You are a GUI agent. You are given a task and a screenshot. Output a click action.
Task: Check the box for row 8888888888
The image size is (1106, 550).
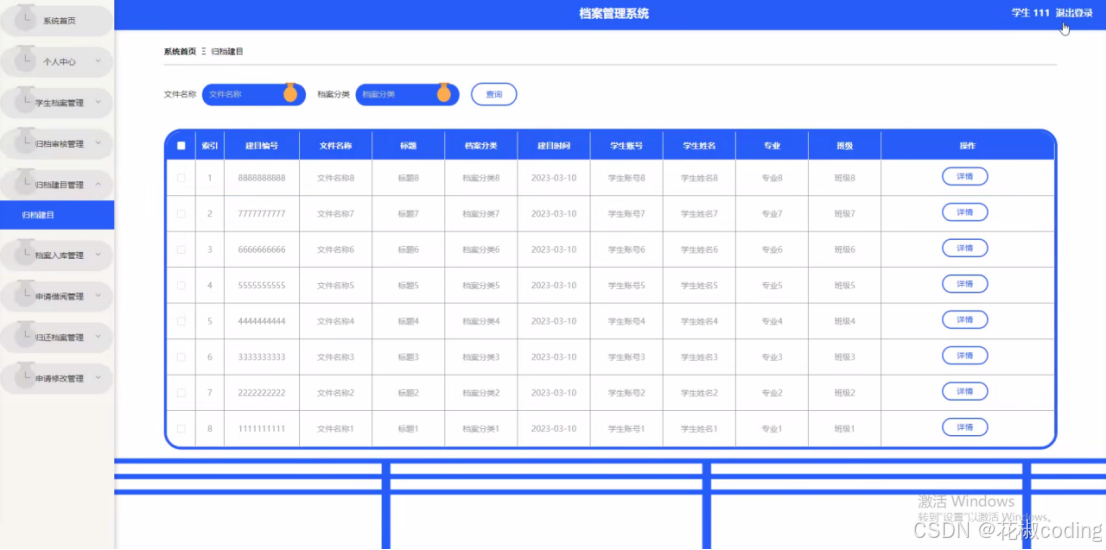(181, 178)
